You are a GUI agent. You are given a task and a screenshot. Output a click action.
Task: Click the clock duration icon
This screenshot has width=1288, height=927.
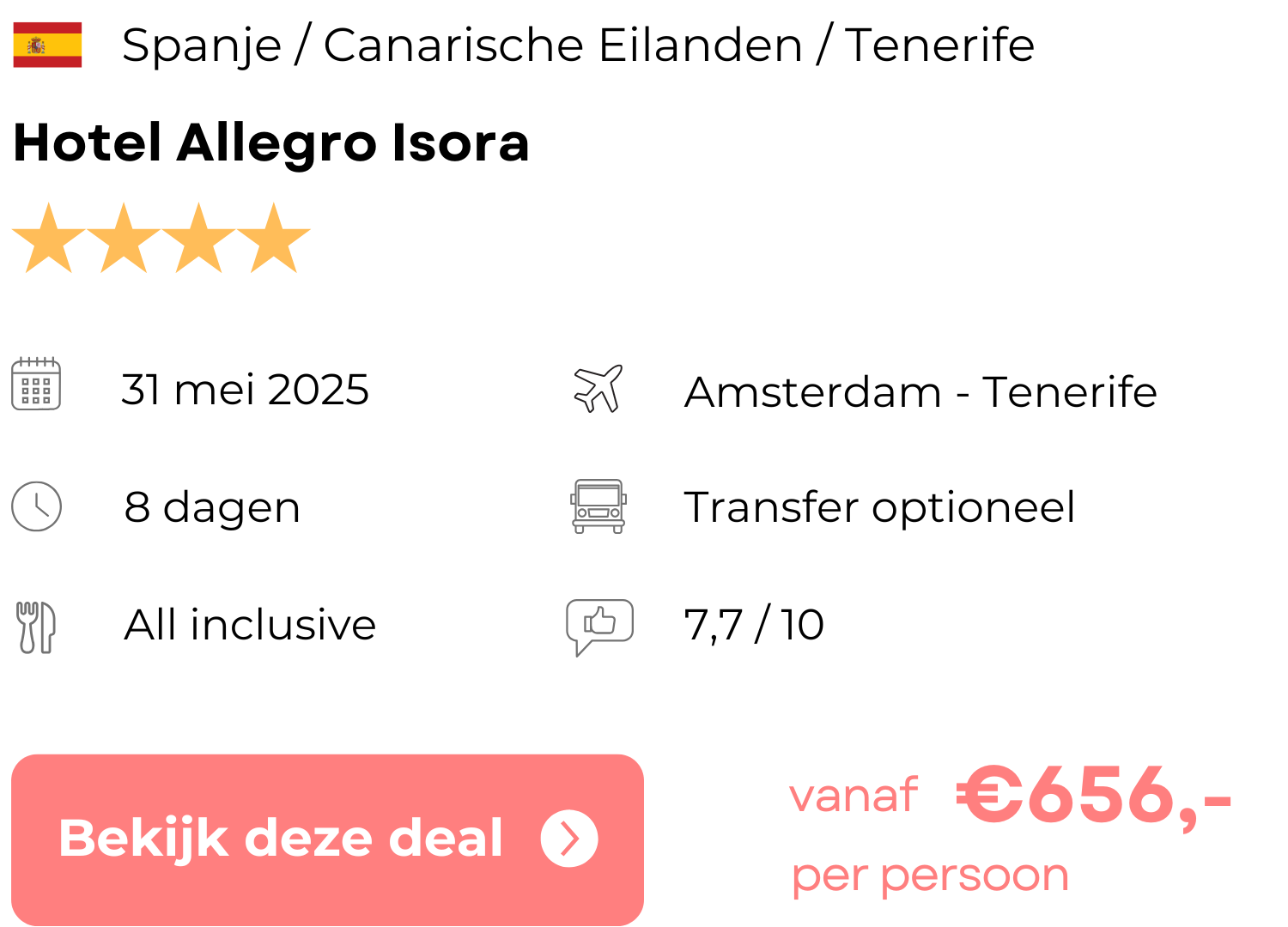[36, 506]
